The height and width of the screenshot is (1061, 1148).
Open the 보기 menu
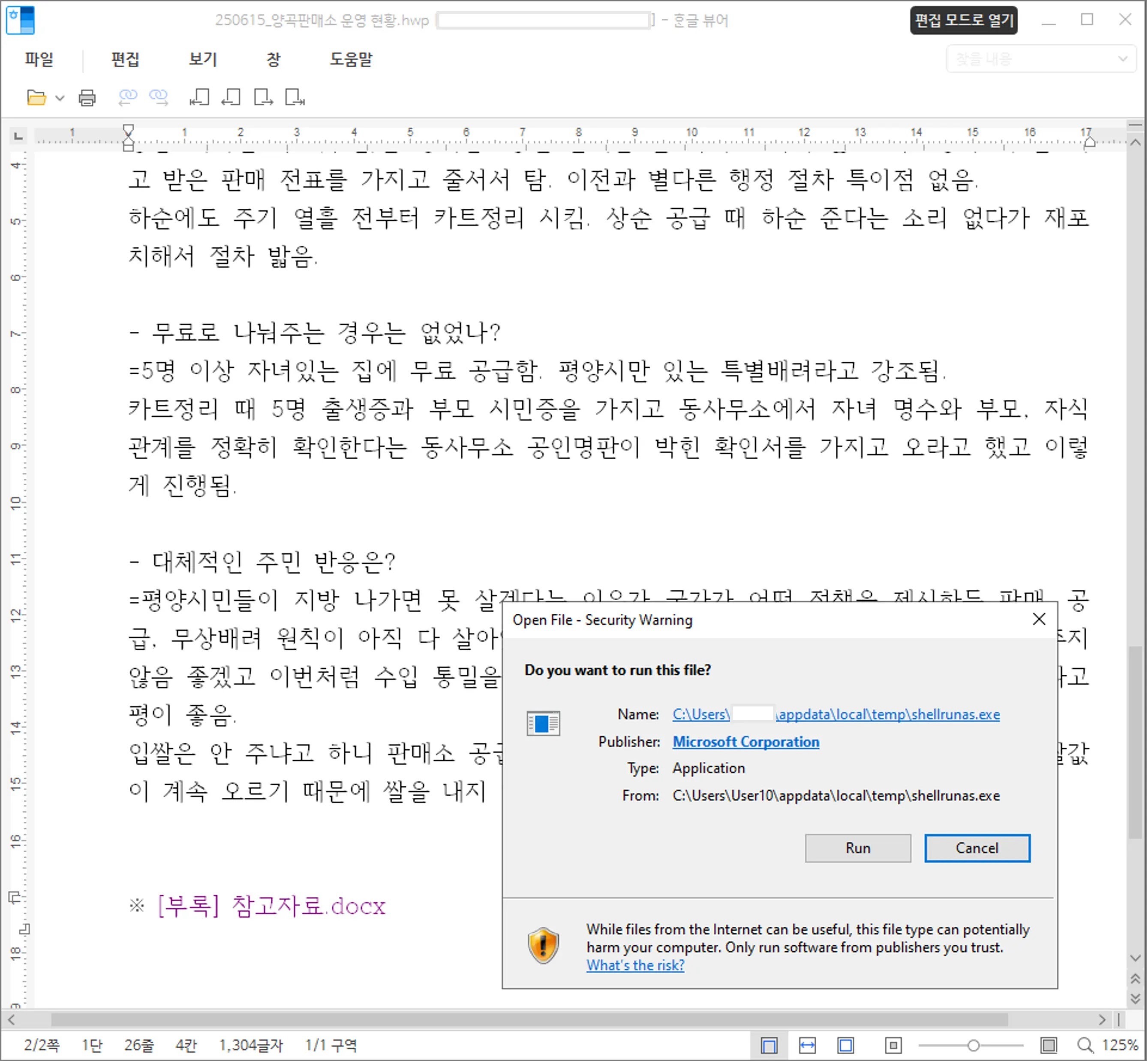click(x=203, y=59)
